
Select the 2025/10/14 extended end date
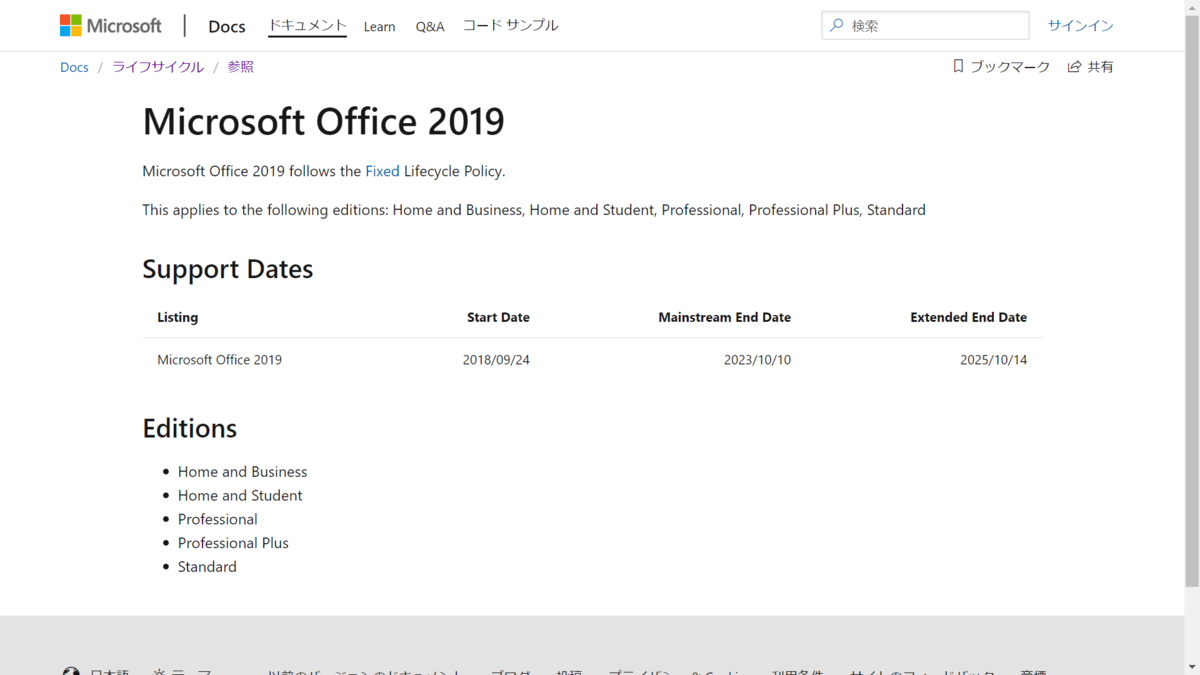[993, 360]
